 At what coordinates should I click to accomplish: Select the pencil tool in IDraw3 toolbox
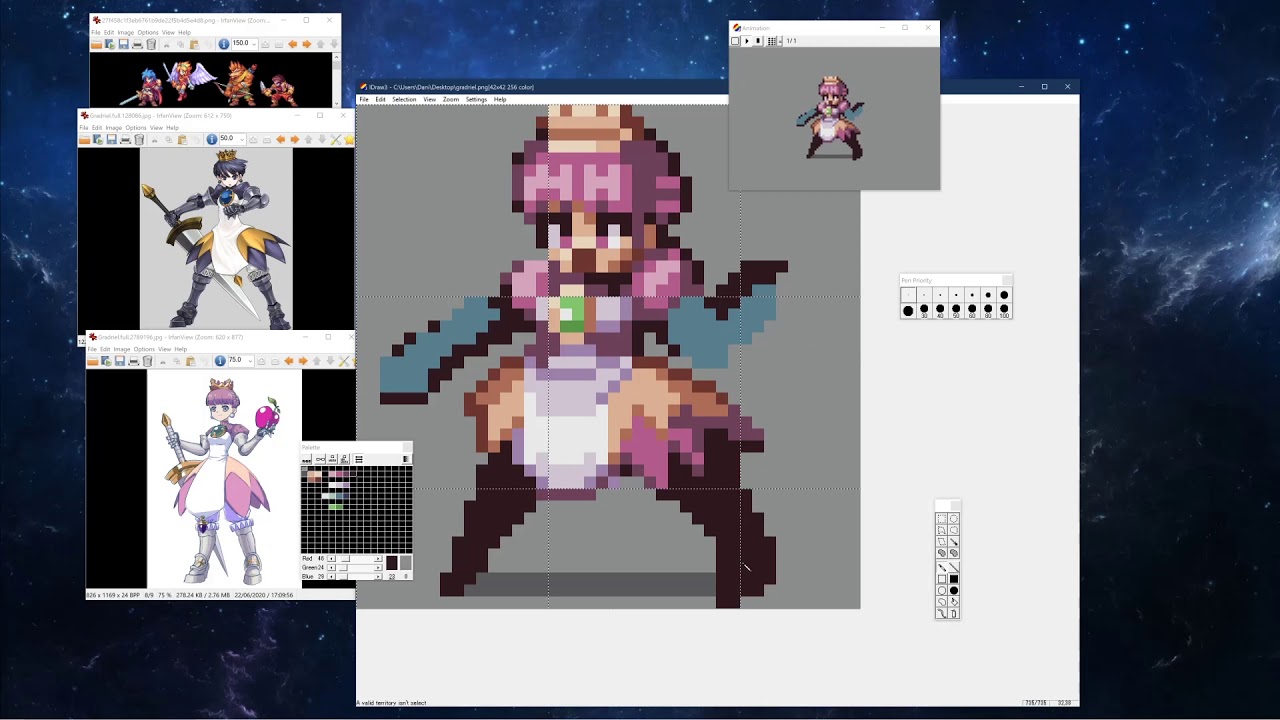[x=941, y=567]
